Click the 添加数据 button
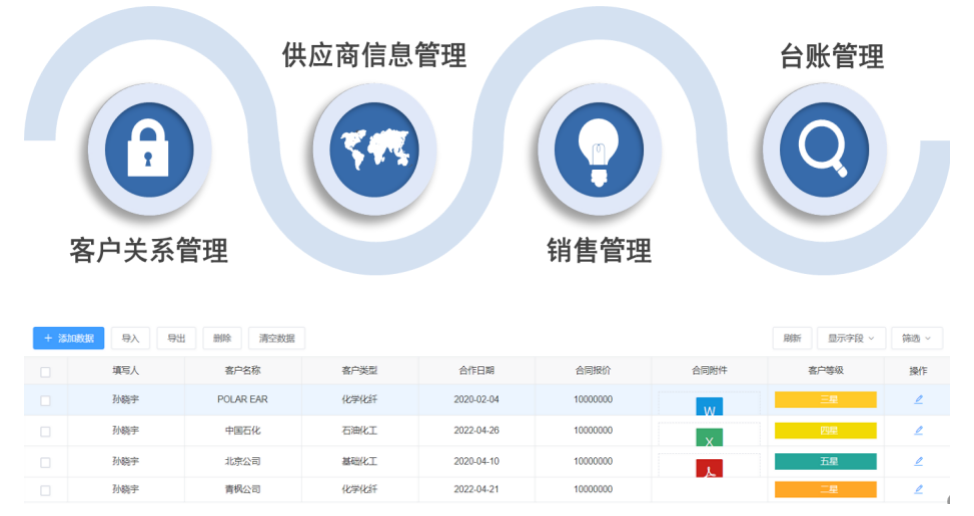Image resolution: width=974 pixels, height=516 pixels. point(69,338)
